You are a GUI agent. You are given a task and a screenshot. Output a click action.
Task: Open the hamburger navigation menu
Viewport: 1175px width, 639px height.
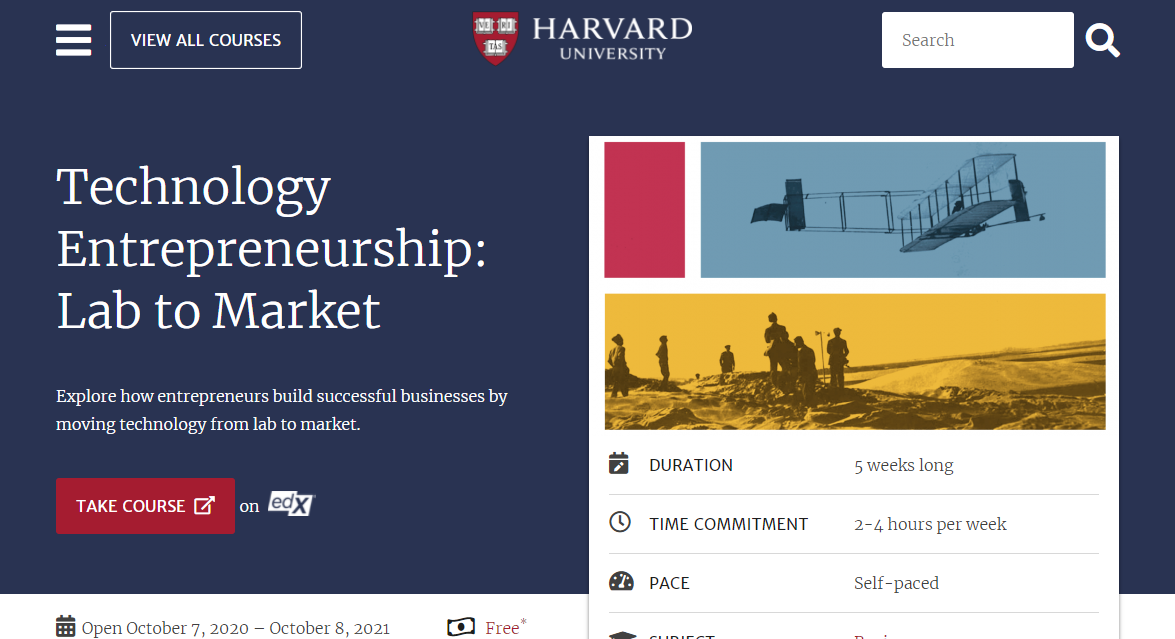click(x=73, y=39)
